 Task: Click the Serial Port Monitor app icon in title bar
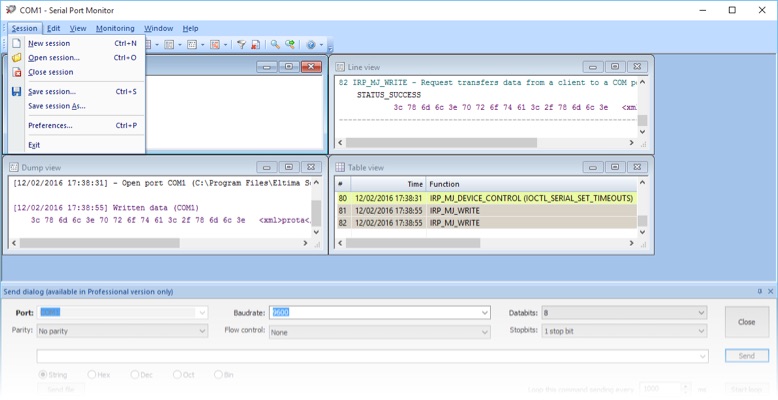[10, 10]
